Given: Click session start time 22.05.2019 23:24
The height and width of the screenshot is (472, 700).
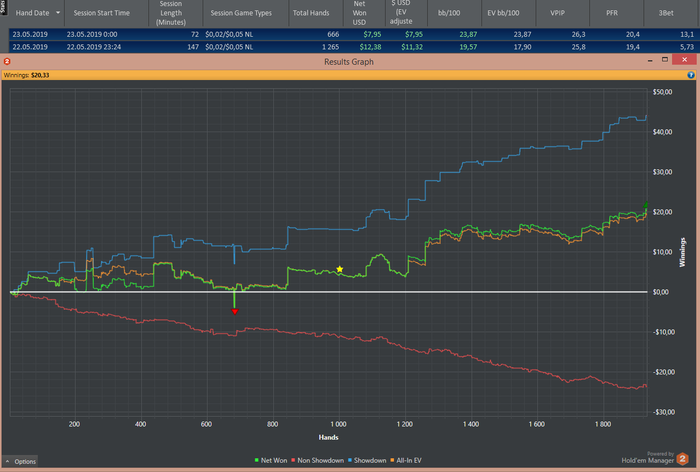Looking at the screenshot, I should [x=94, y=47].
